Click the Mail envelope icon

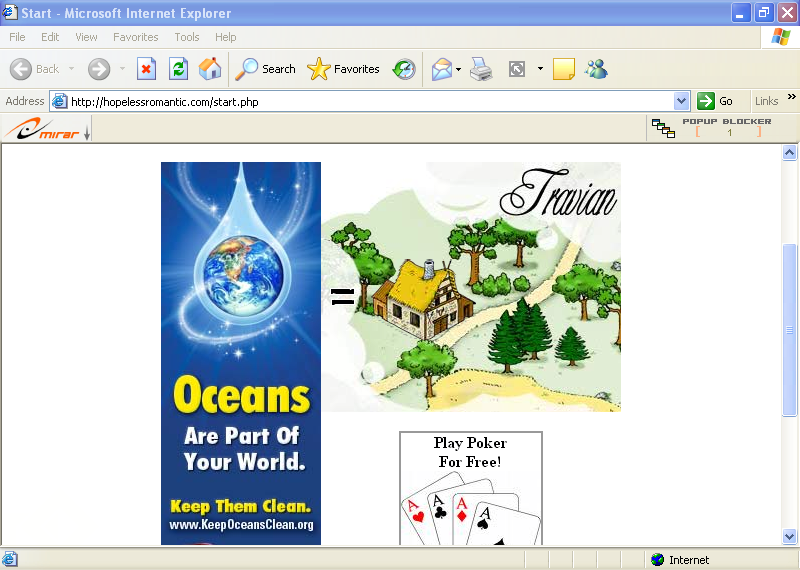[442, 69]
